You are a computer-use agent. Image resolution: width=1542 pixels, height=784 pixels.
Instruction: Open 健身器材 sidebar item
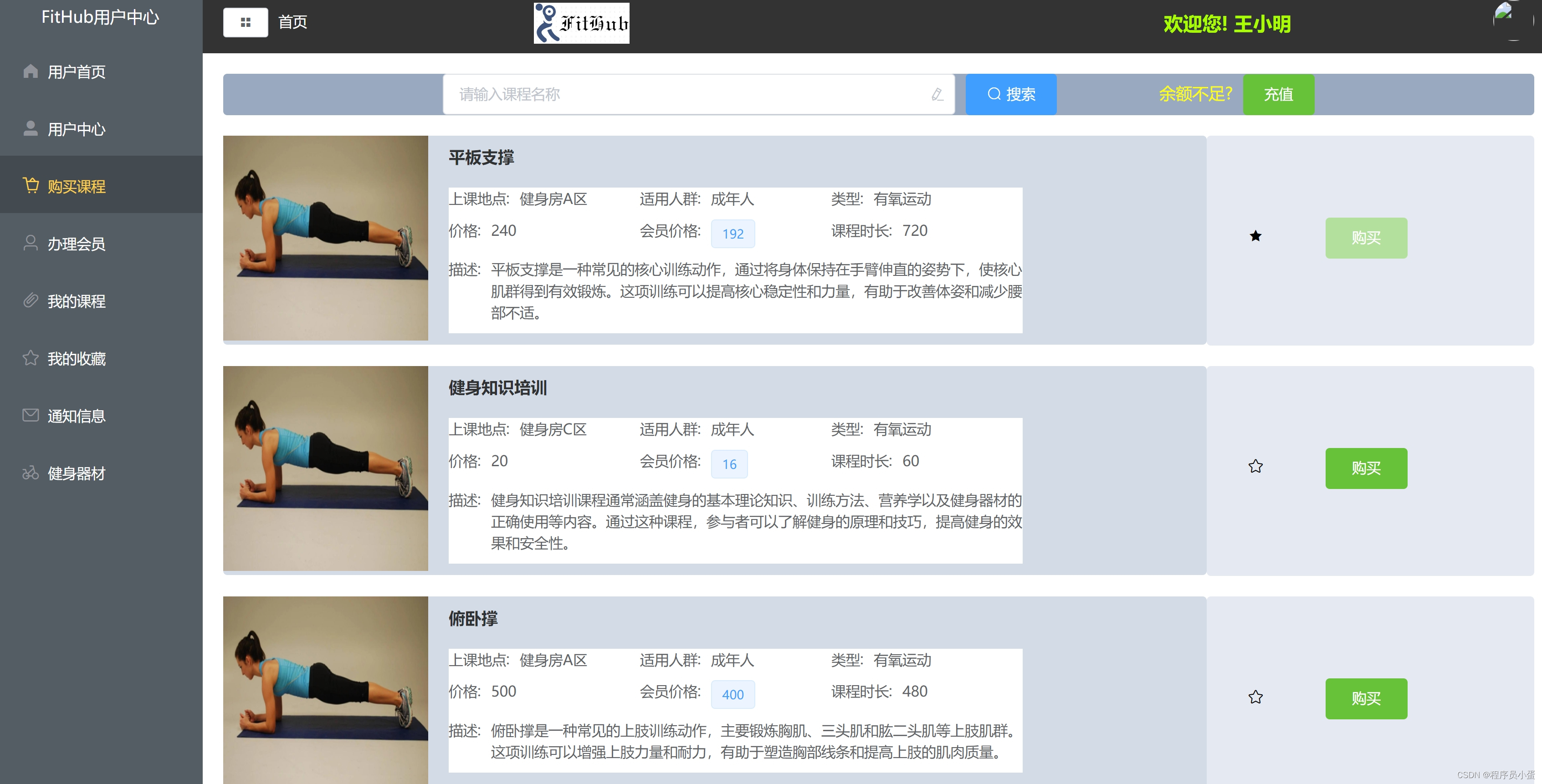[76, 473]
